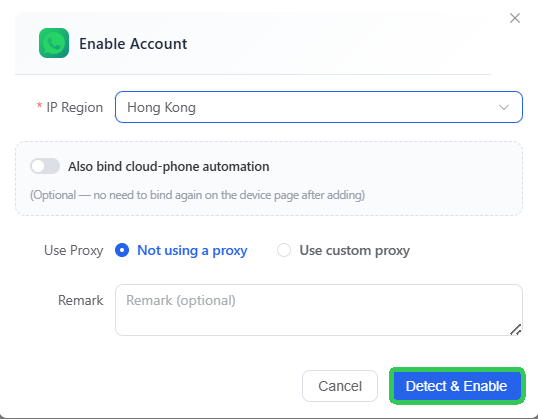
Task: Click the Not using a proxy label text
Action: click(x=192, y=251)
